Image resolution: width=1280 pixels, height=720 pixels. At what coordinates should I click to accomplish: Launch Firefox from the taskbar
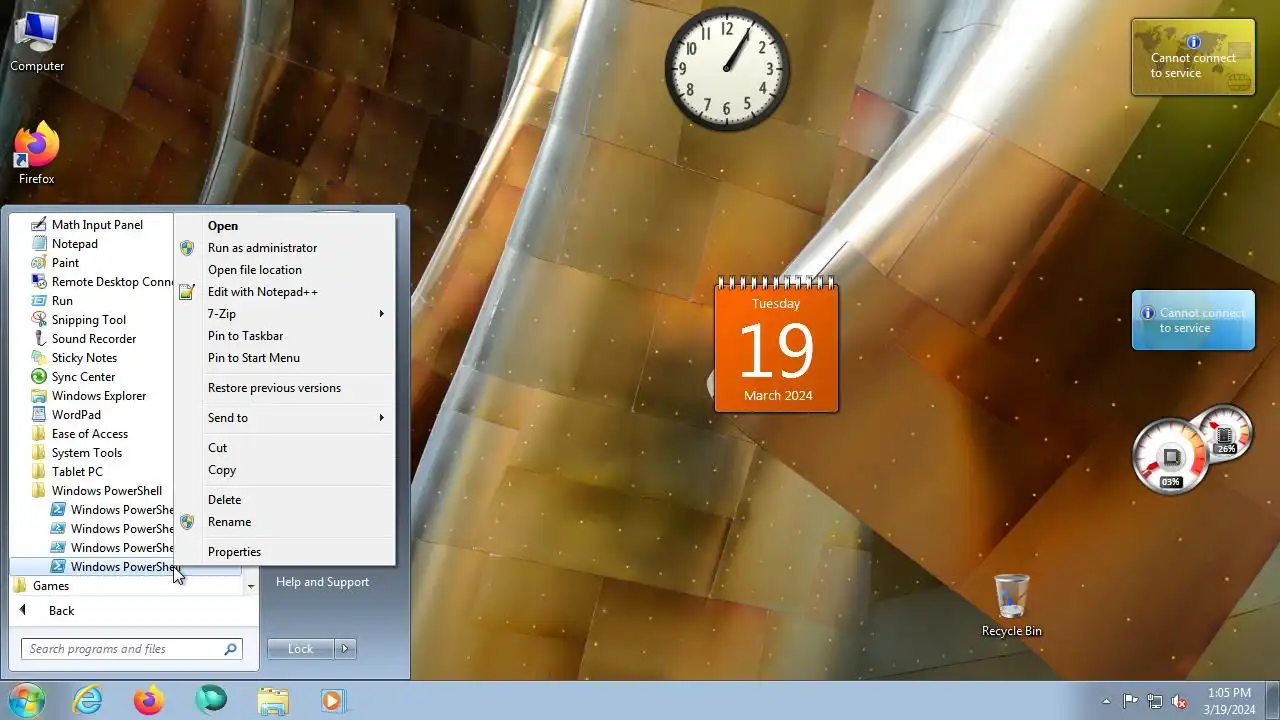[149, 701]
